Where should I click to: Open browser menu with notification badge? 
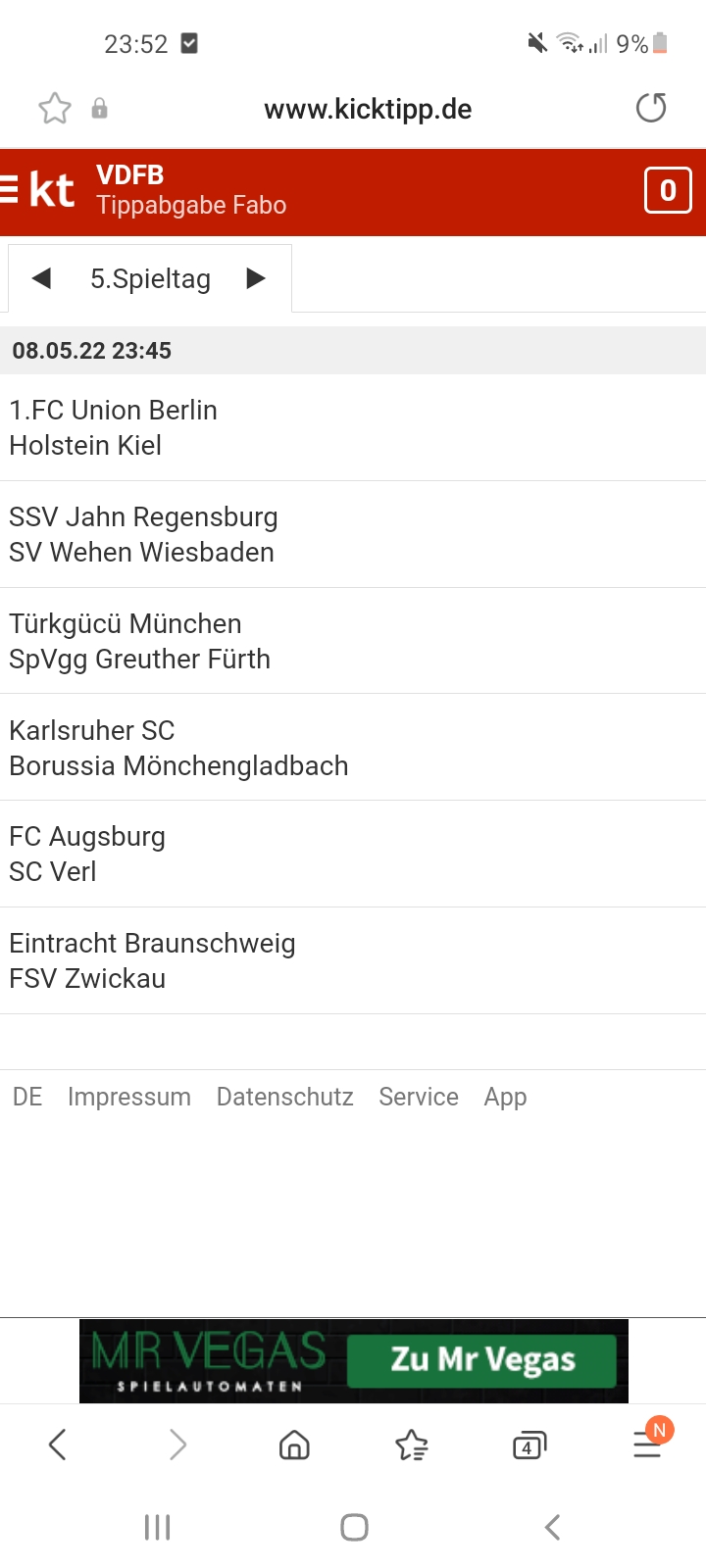point(647,1443)
